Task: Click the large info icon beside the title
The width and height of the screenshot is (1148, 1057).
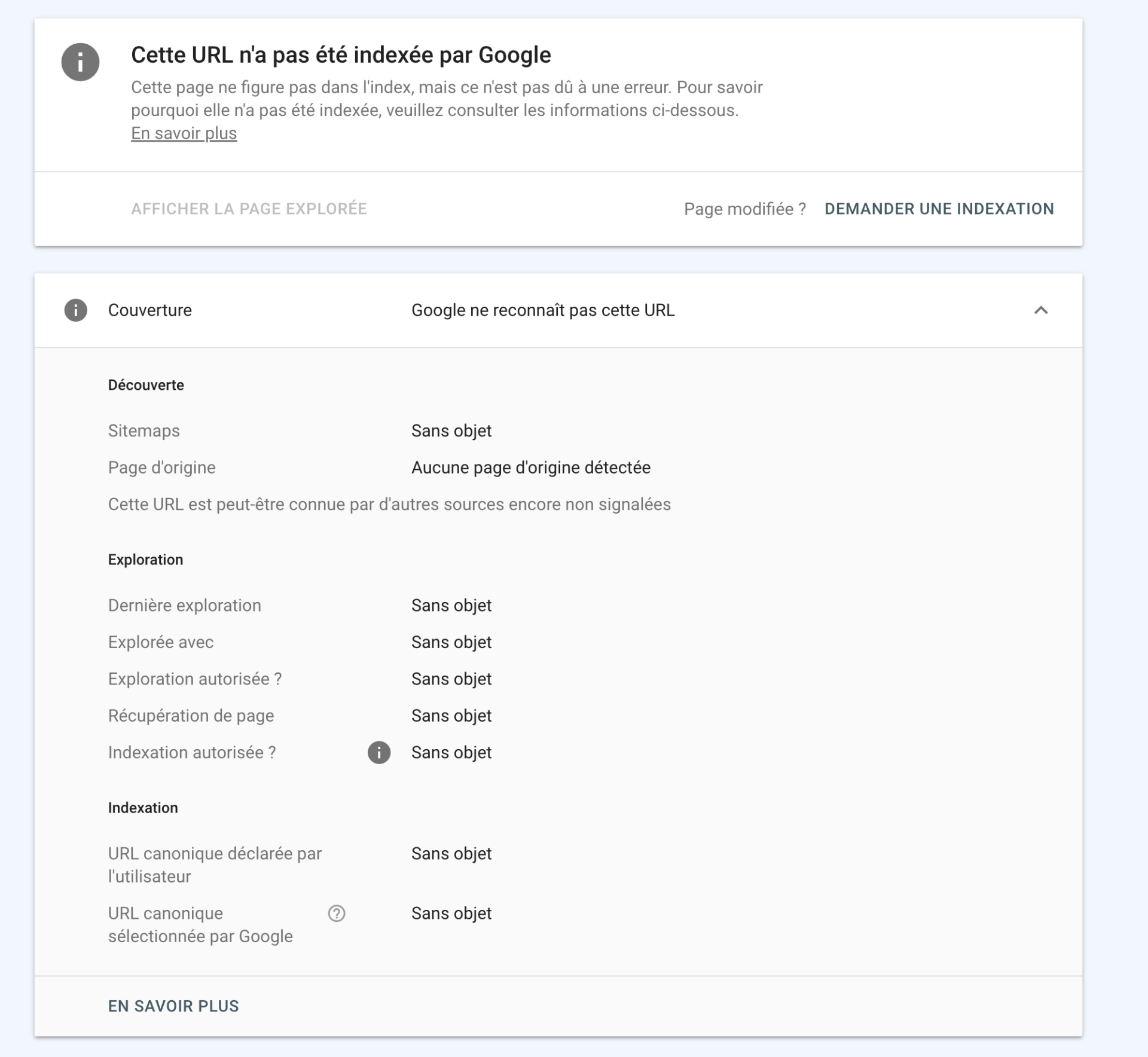Action: [x=80, y=62]
